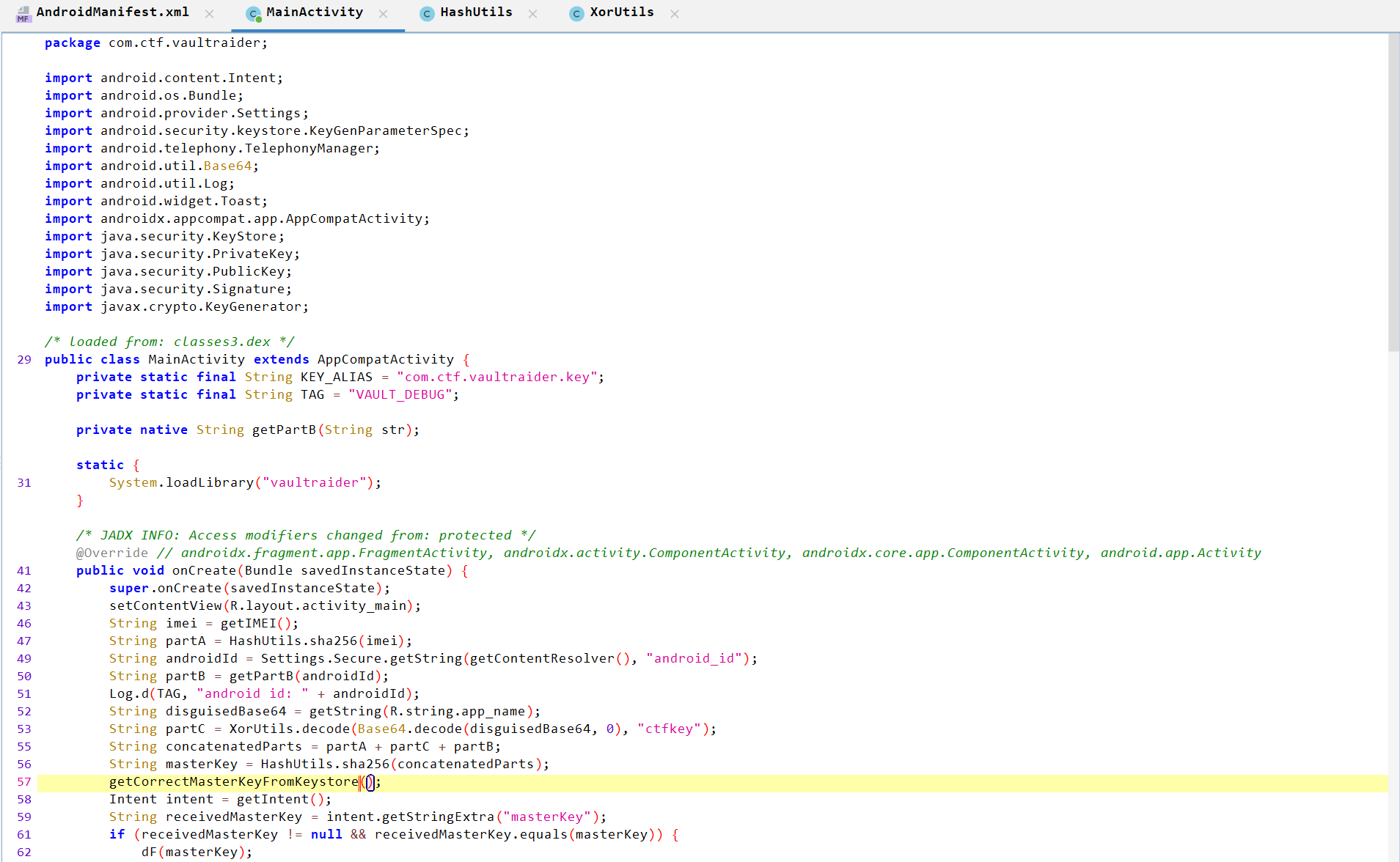
Task: Click getCorrectMasterKeyFromKeystore call on highlighted line
Action: coord(233,781)
